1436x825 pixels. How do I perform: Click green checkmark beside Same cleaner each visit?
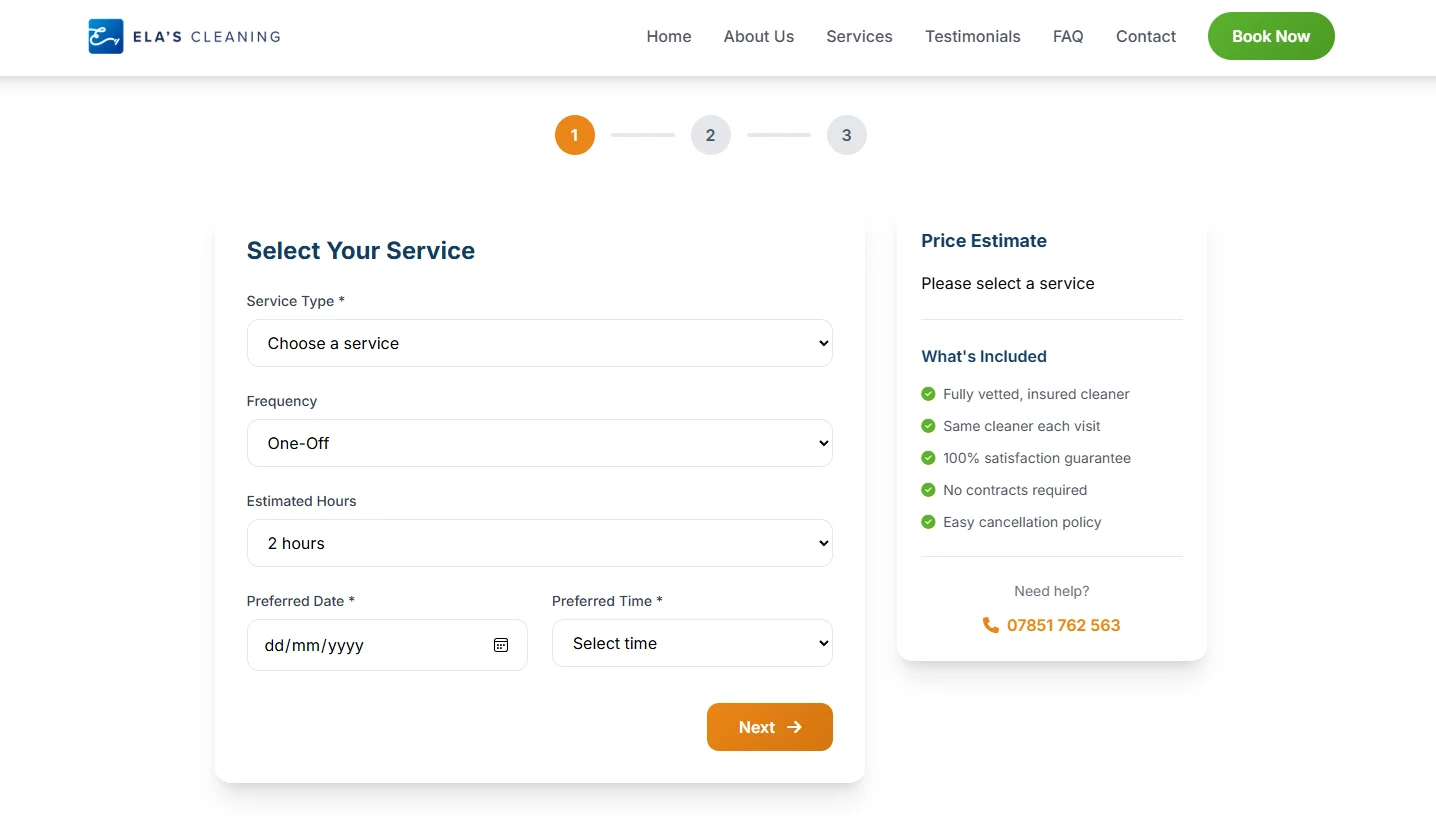point(928,426)
